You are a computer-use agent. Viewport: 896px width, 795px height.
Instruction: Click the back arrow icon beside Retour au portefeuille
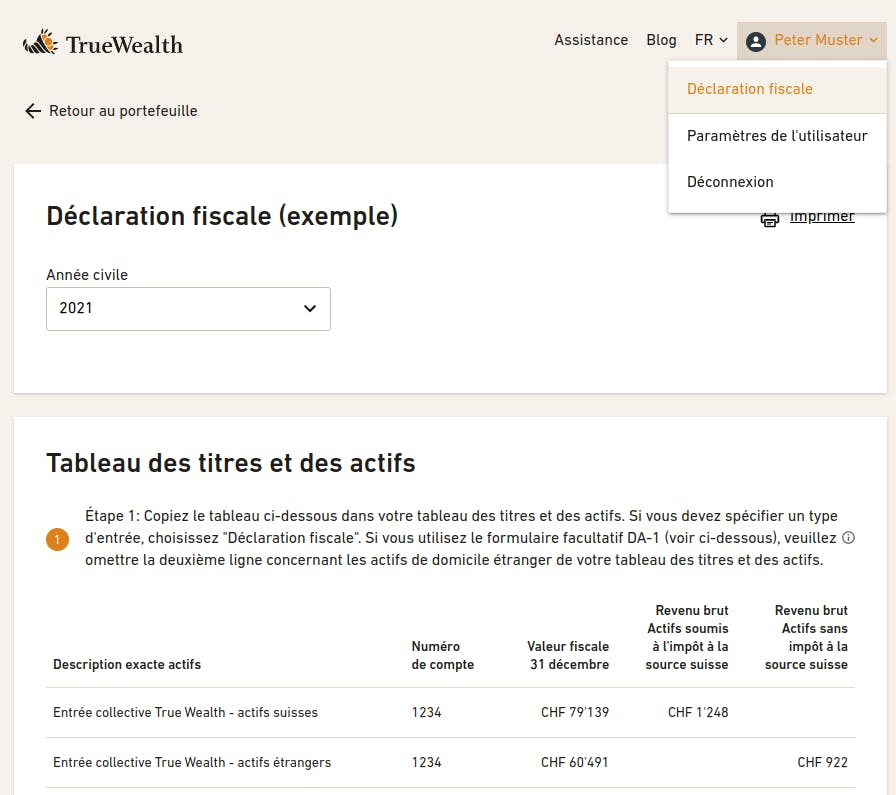click(33, 111)
